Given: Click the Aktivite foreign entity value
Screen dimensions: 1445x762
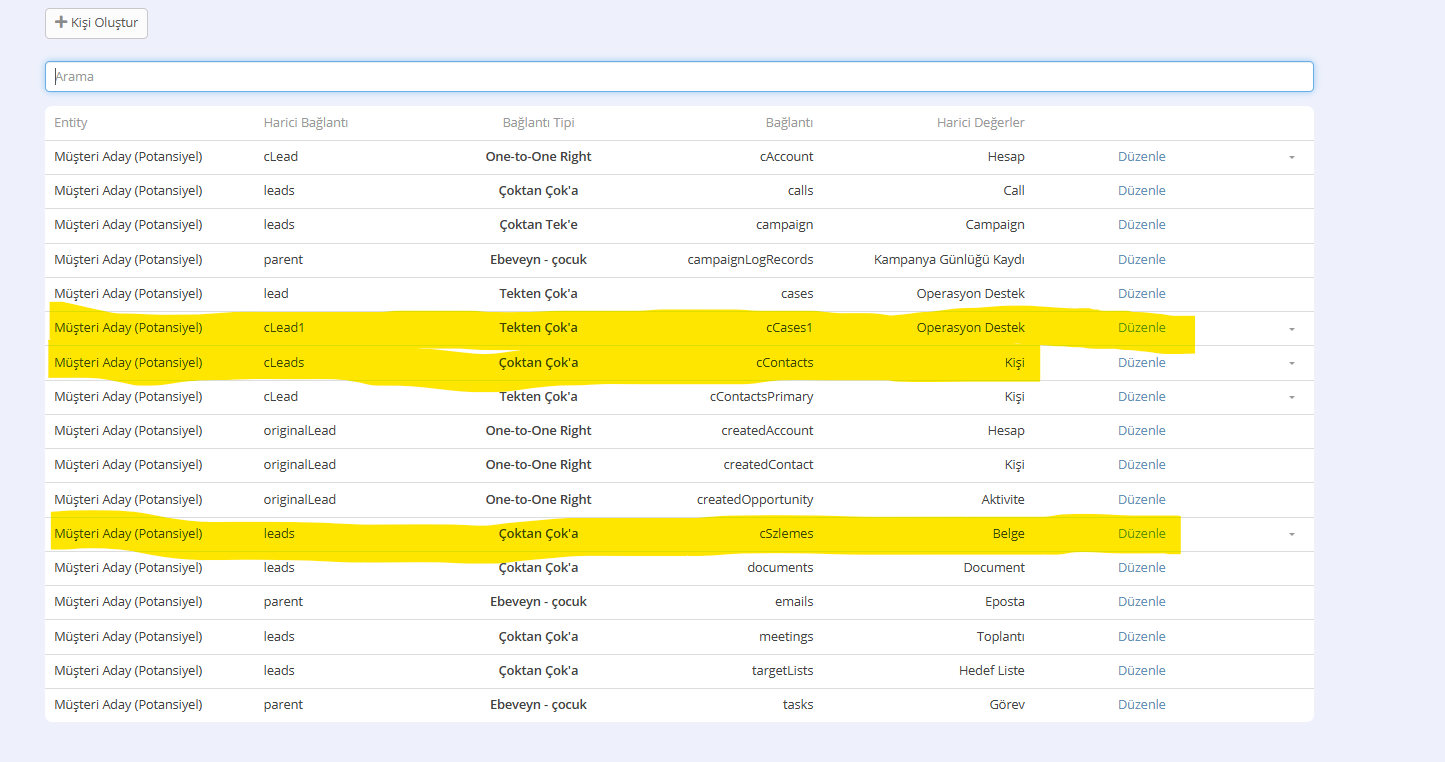Looking at the screenshot, I should (1003, 500).
